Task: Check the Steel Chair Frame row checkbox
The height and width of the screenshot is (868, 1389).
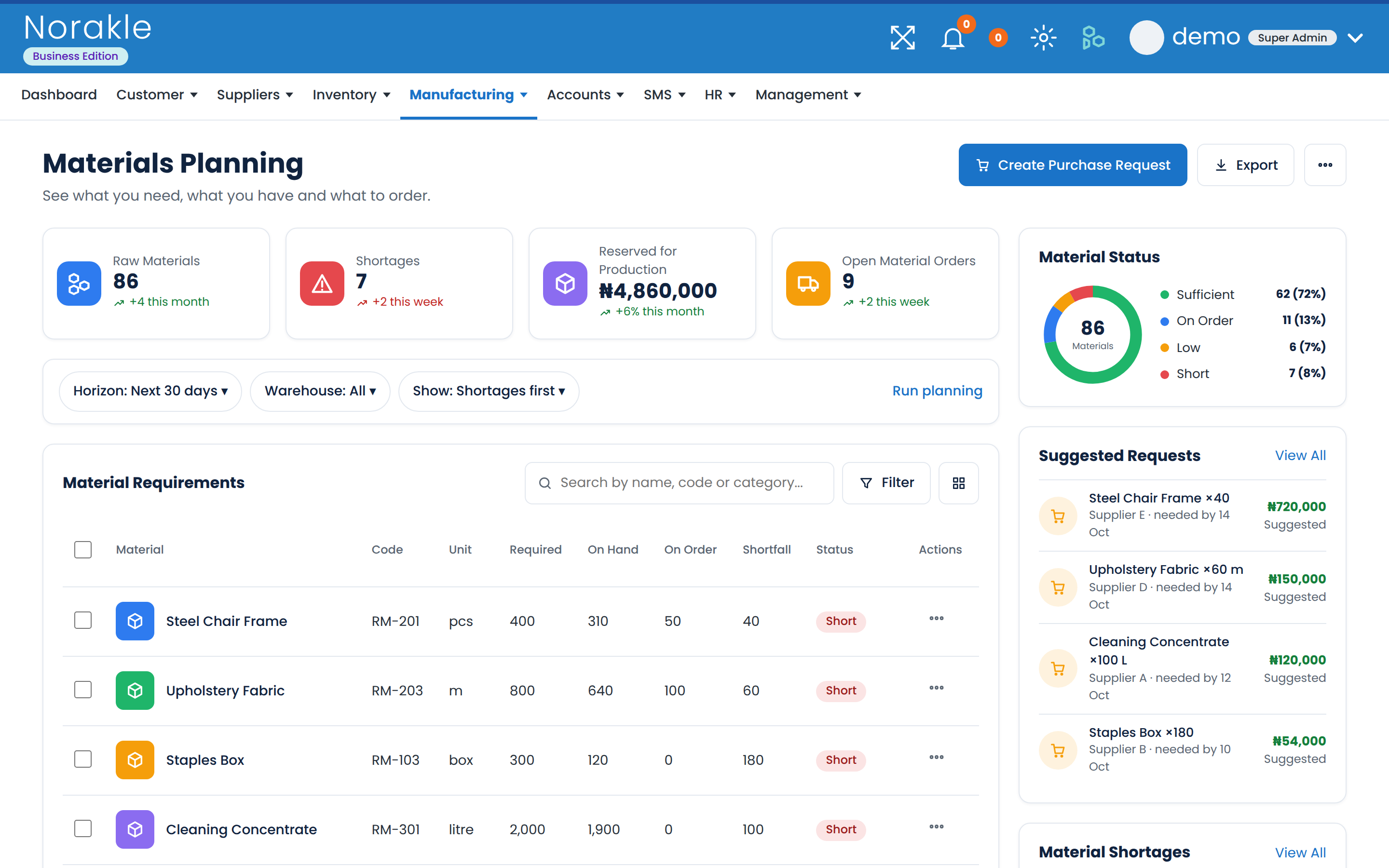Action: pyautogui.click(x=83, y=621)
